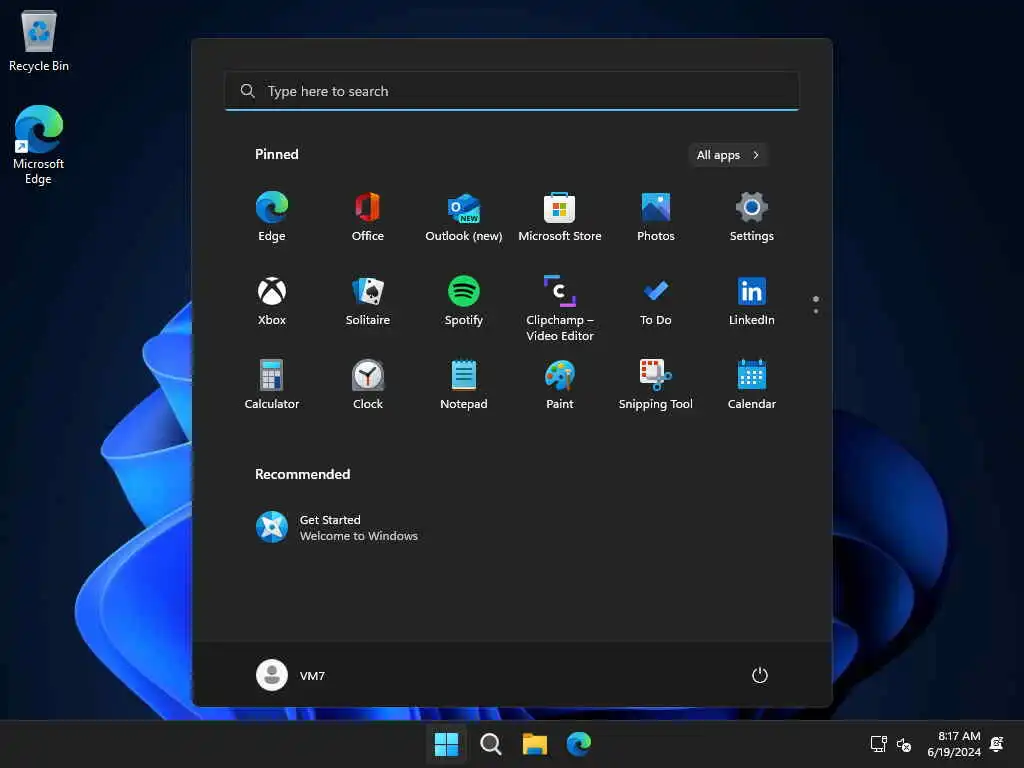Launch the Paint app
Image resolution: width=1024 pixels, height=768 pixels.
point(560,385)
